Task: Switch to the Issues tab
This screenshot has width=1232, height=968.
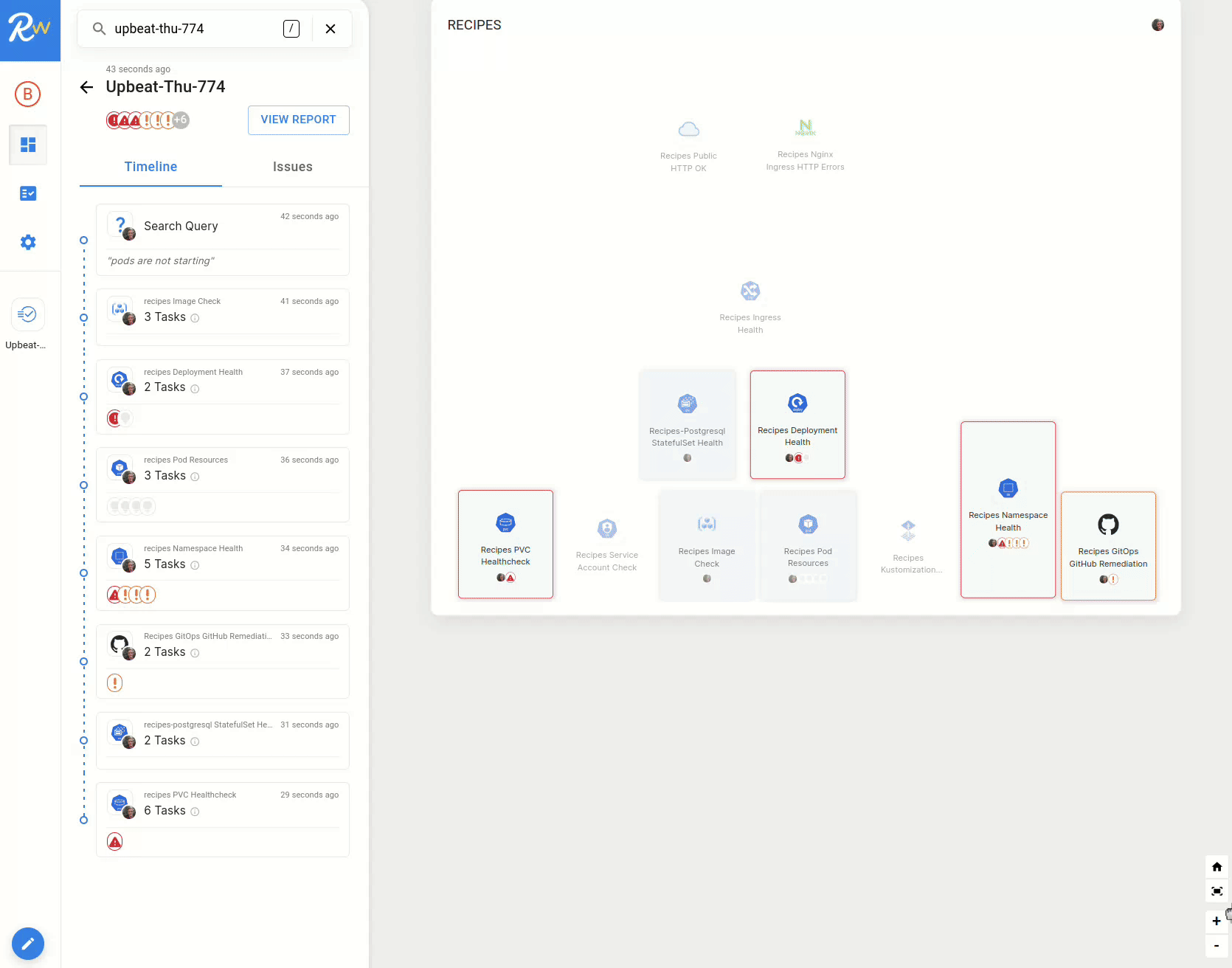Action: point(292,167)
